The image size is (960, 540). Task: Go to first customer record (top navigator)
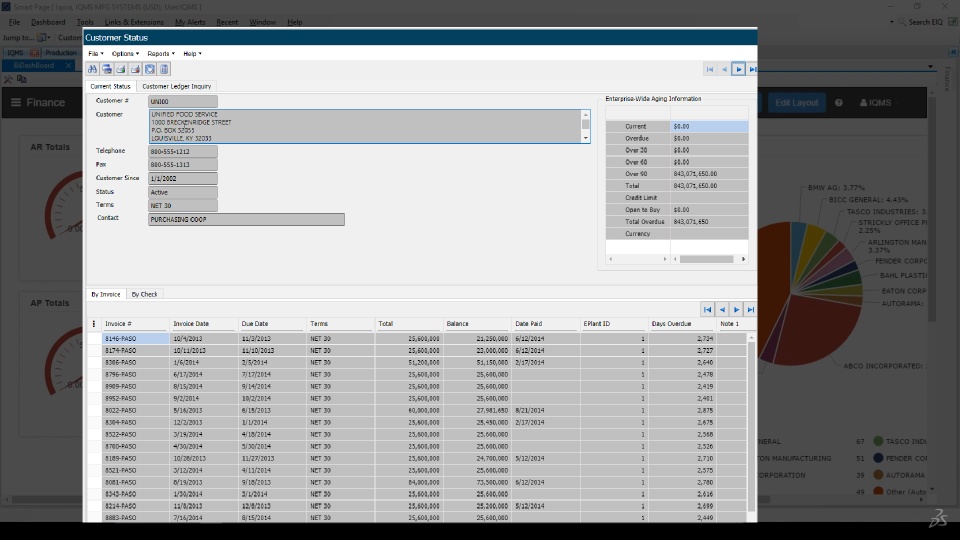(710, 70)
